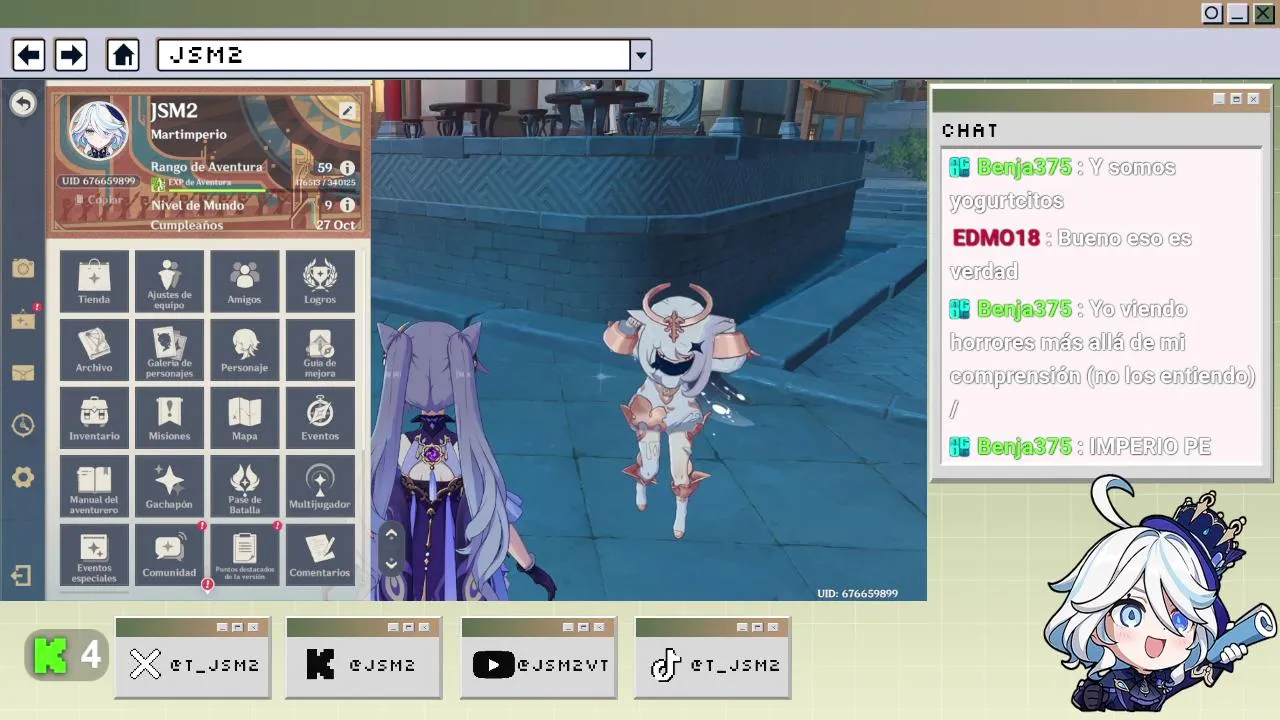Open the Personaje menu
The height and width of the screenshot is (720, 1280).
click(244, 349)
